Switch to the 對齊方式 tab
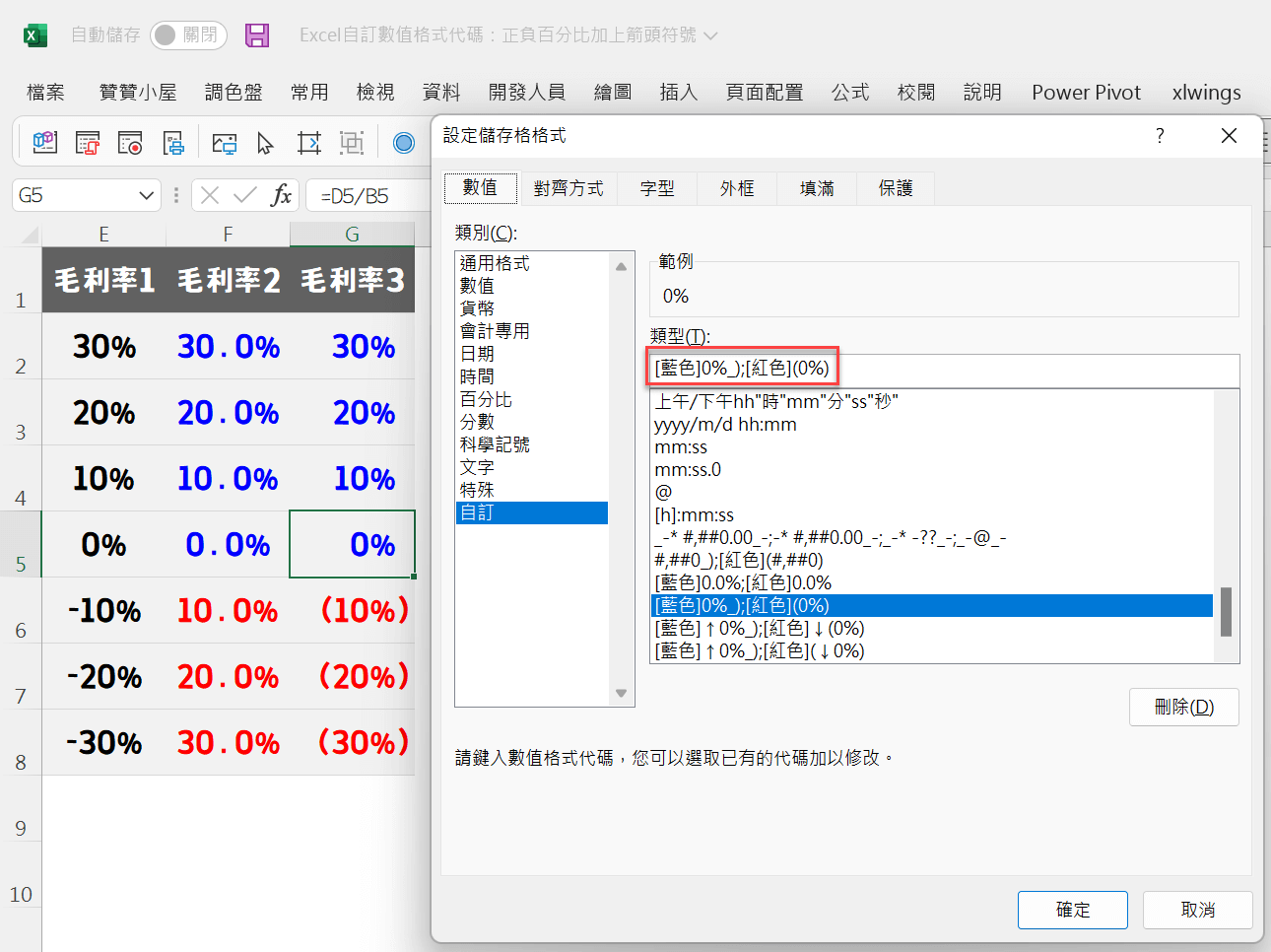The image size is (1271, 952). tap(569, 188)
